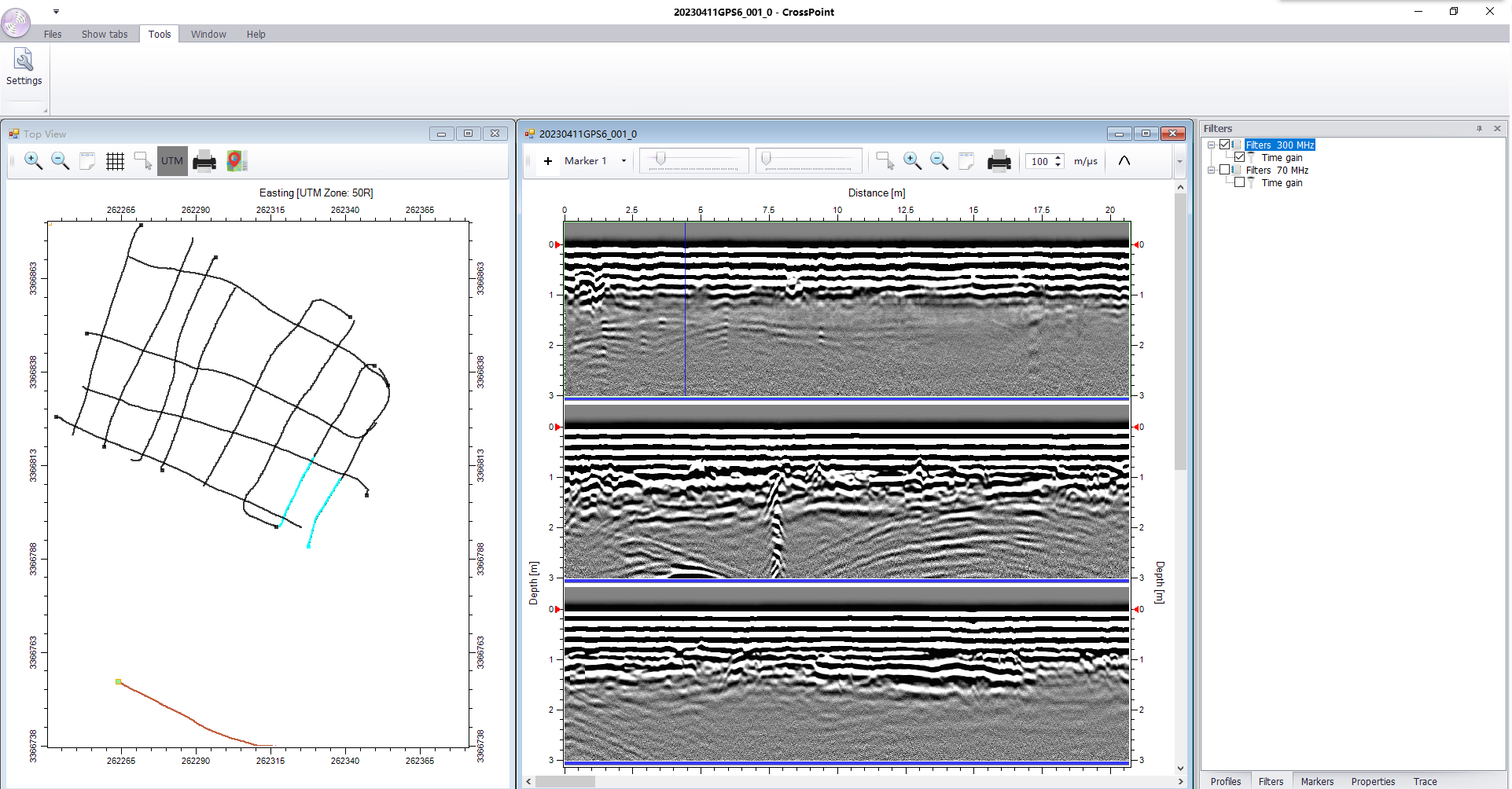Maximize the Top View window
The image size is (1512, 789).
coord(468,134)
